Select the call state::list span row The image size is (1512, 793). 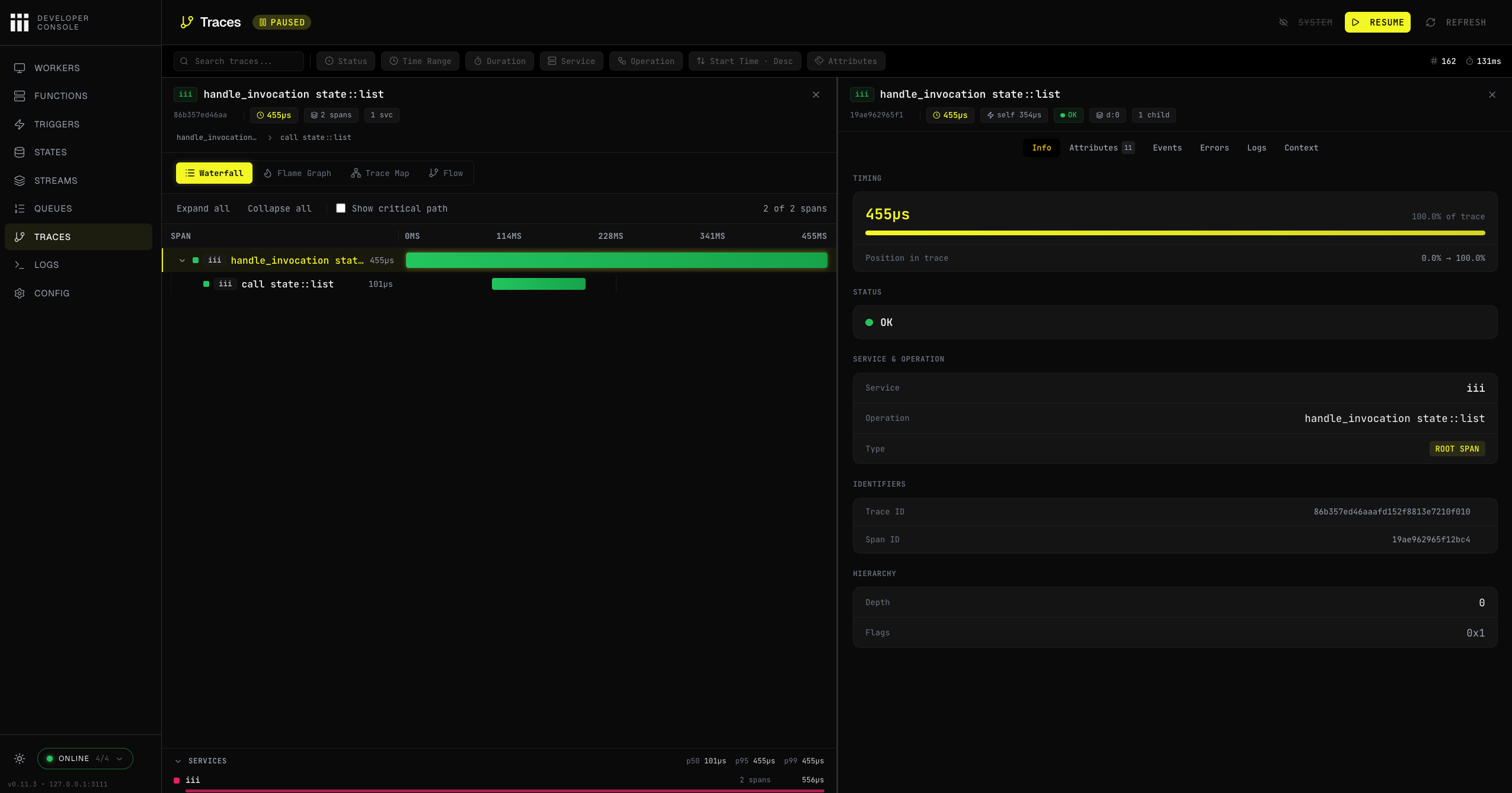500,284
